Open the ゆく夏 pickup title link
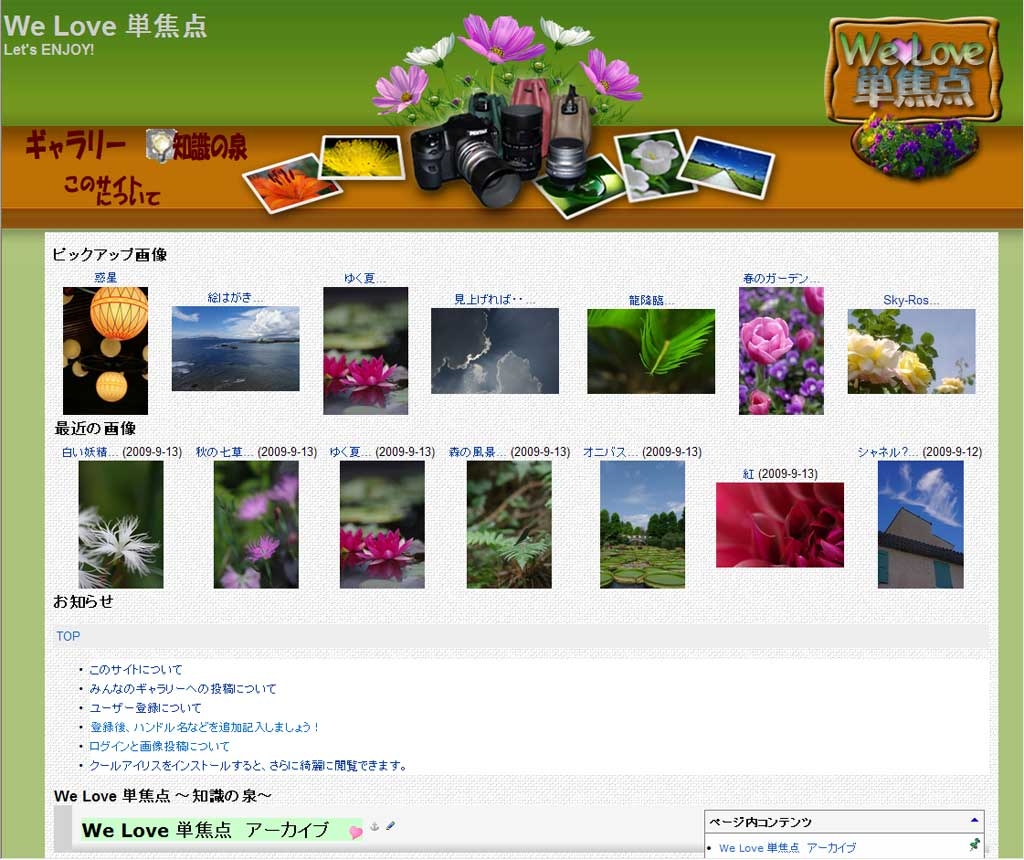The width and height of the screenshot is (1024, 860). click(365, 278)
